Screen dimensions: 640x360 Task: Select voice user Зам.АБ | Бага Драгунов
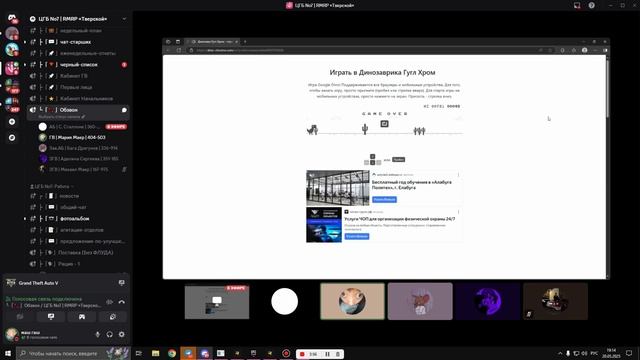pyautogui.click(x=82, y=148)
